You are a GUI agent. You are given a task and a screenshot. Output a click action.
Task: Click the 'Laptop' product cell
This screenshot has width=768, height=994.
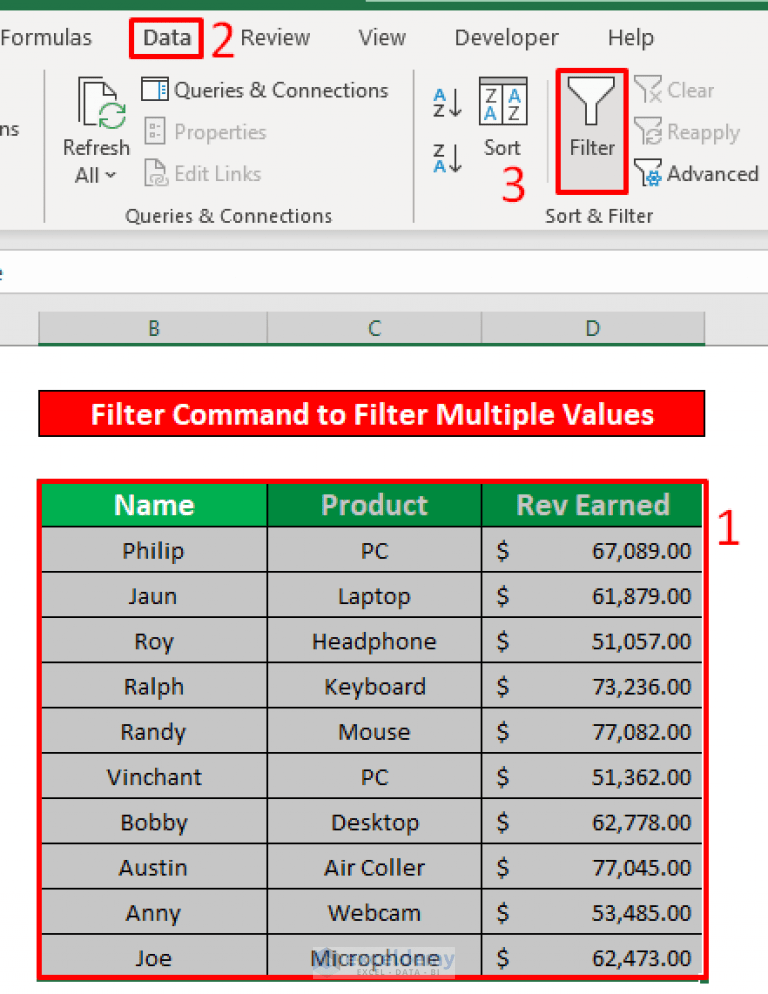click(x=374, y=595)
